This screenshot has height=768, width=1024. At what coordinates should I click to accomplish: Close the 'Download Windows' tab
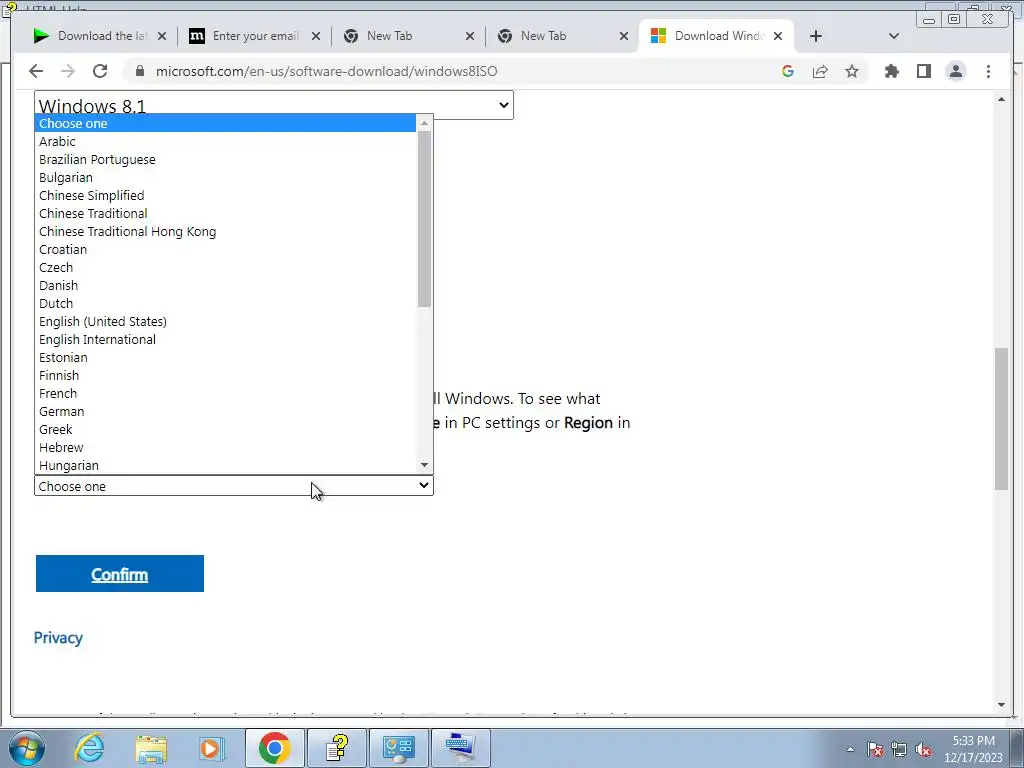pyautogui.click(x=778, y=36)
